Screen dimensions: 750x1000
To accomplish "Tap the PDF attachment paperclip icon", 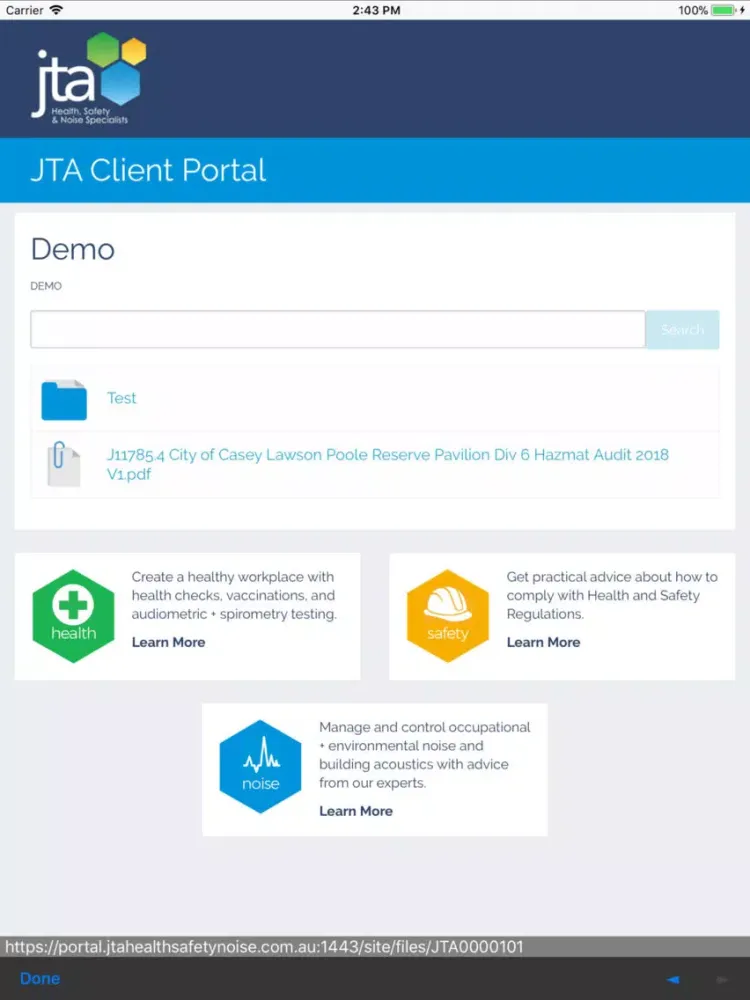I will tap(64, 464).
